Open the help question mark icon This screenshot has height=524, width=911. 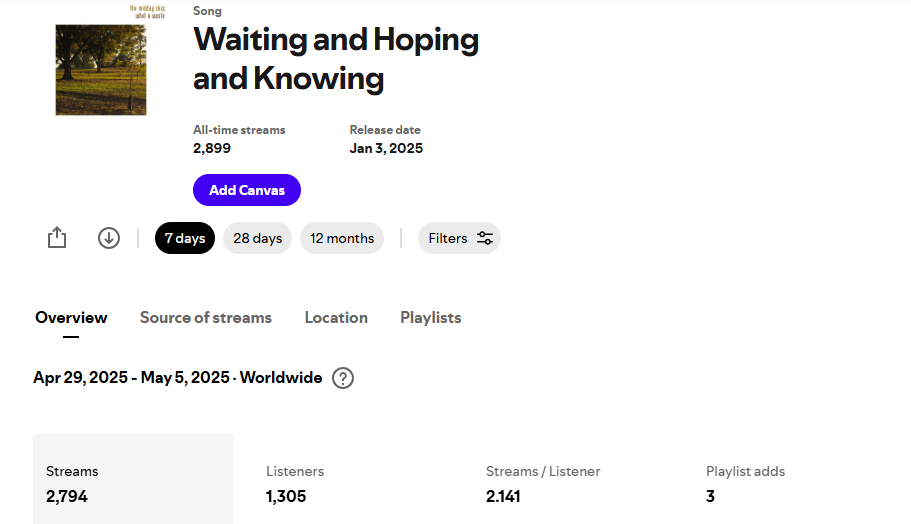click(x=343, y=378)
